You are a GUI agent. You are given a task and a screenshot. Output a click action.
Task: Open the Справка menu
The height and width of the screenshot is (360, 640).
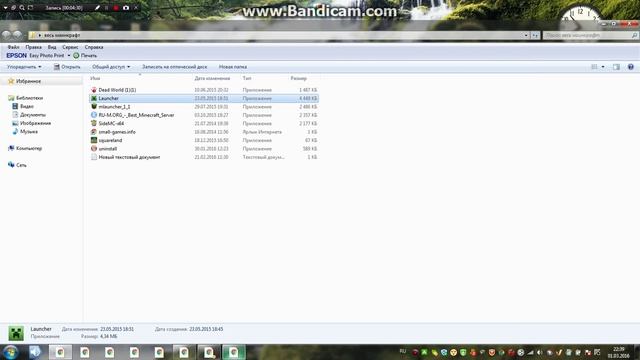(x=94, y=47)
